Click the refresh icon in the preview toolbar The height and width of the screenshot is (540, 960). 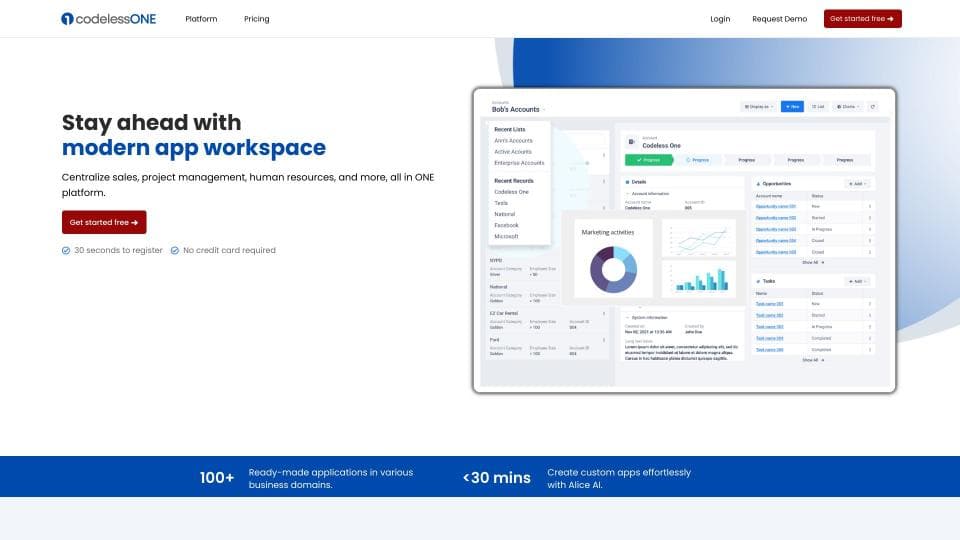[873, 107]
